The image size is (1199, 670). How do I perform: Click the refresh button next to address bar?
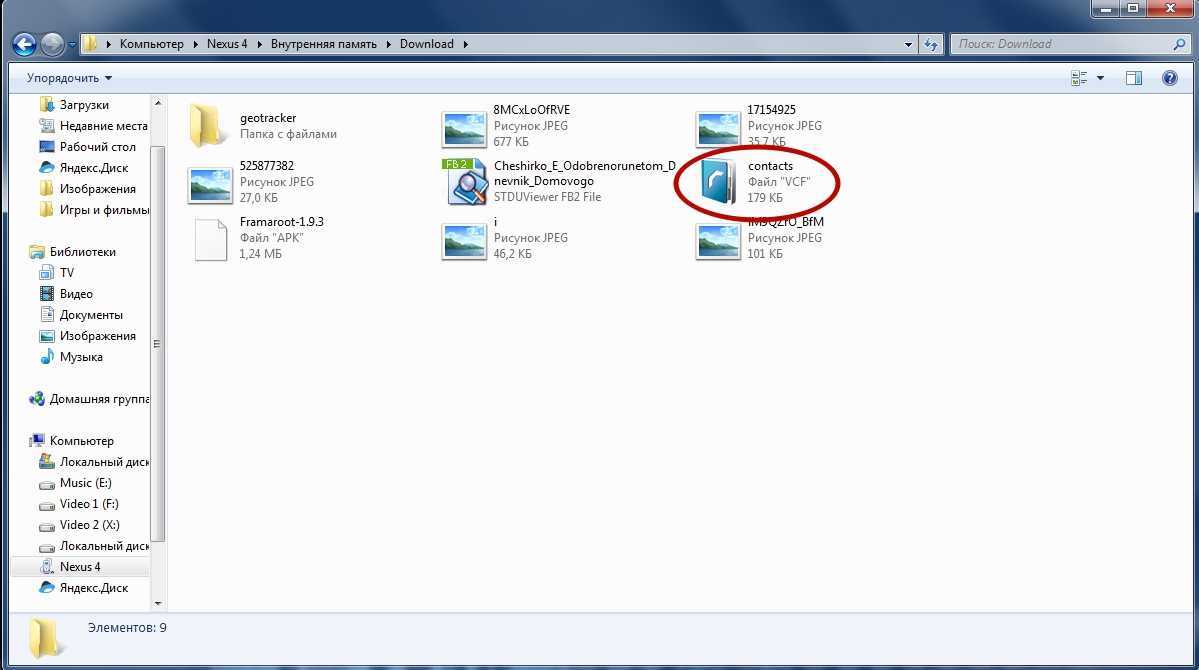coord(932,44)
